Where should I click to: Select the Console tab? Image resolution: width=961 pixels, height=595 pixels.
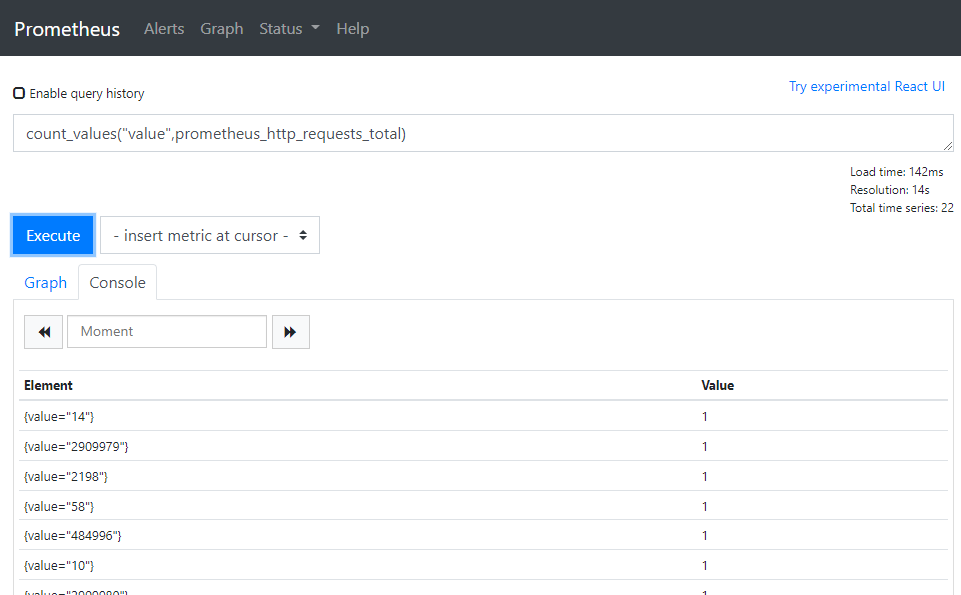click(x=118, y=283)
